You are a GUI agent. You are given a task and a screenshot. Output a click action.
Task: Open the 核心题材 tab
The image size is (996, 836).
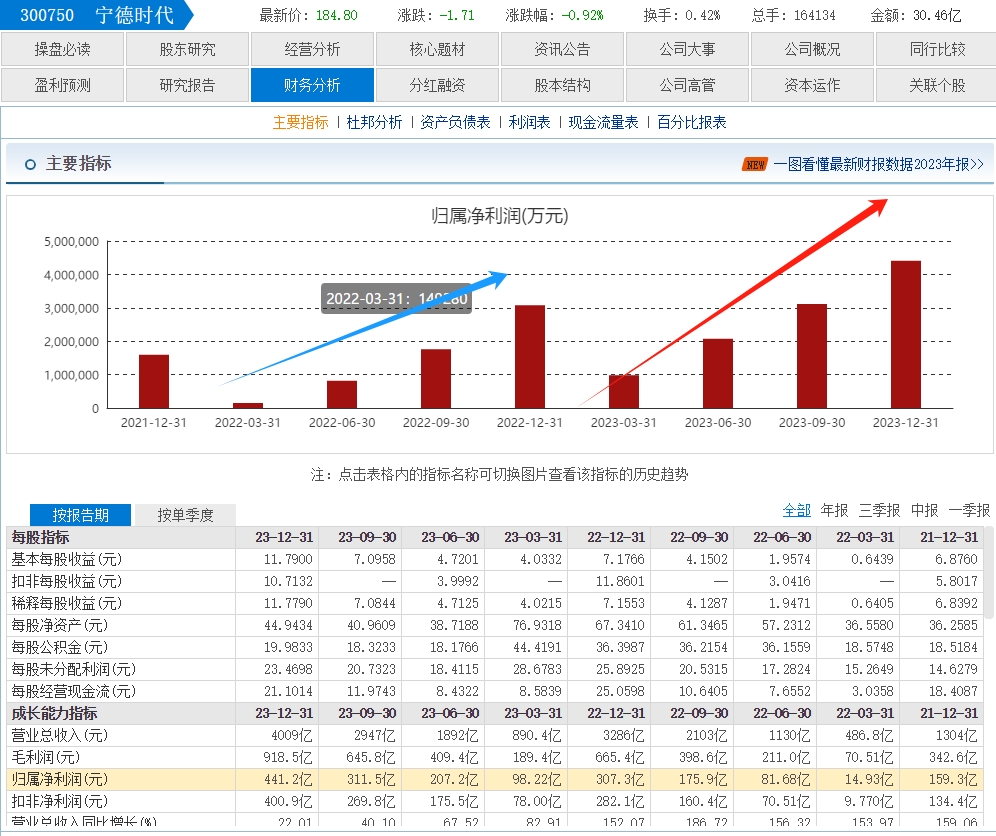(x=437, y=50)
